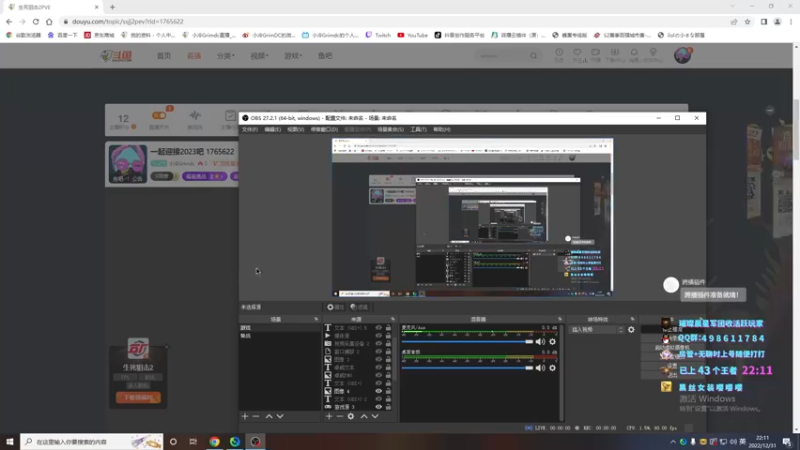The width and height of the screenshot is (800, 450).
Task: Show hidden system tray icons chevron
Action: click(672, 442)
